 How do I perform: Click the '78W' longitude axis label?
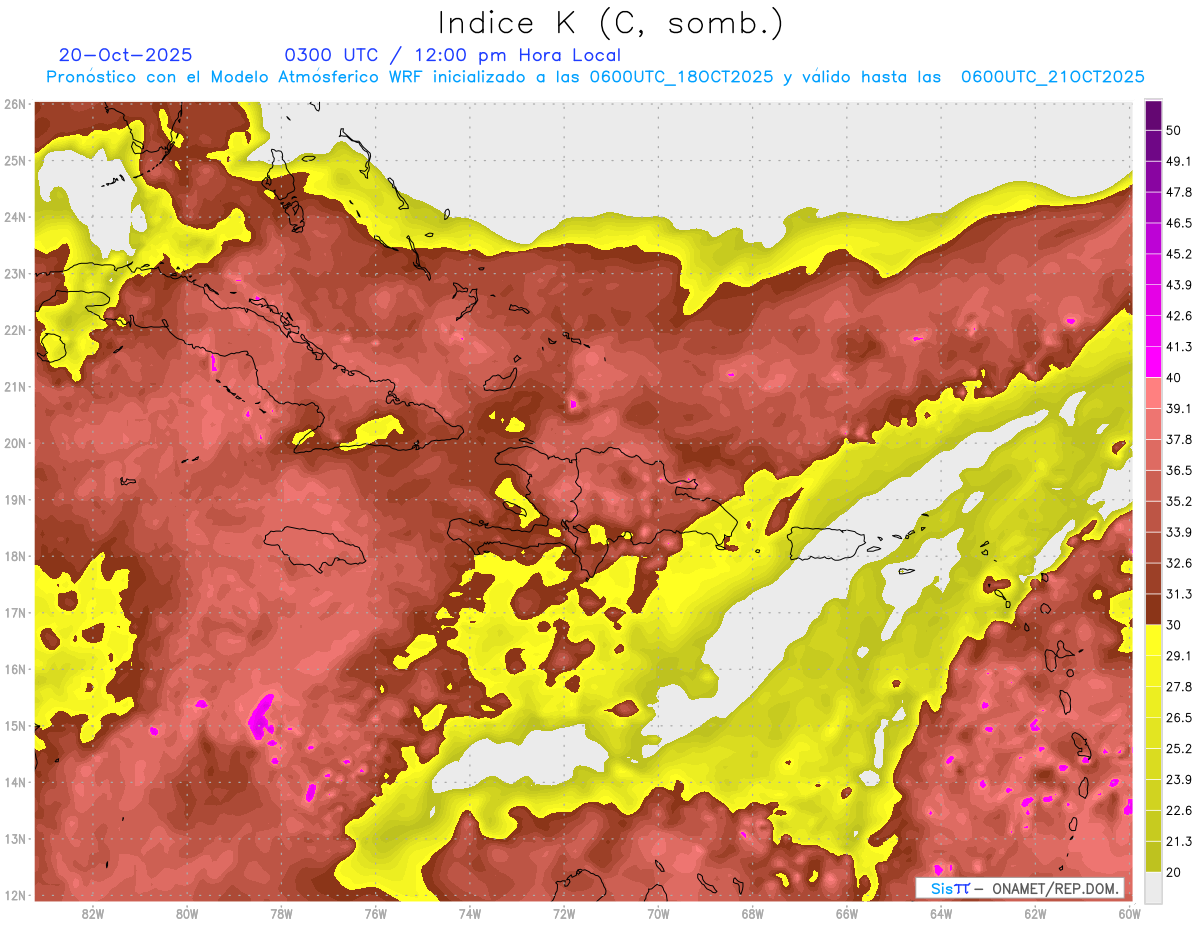281,913
